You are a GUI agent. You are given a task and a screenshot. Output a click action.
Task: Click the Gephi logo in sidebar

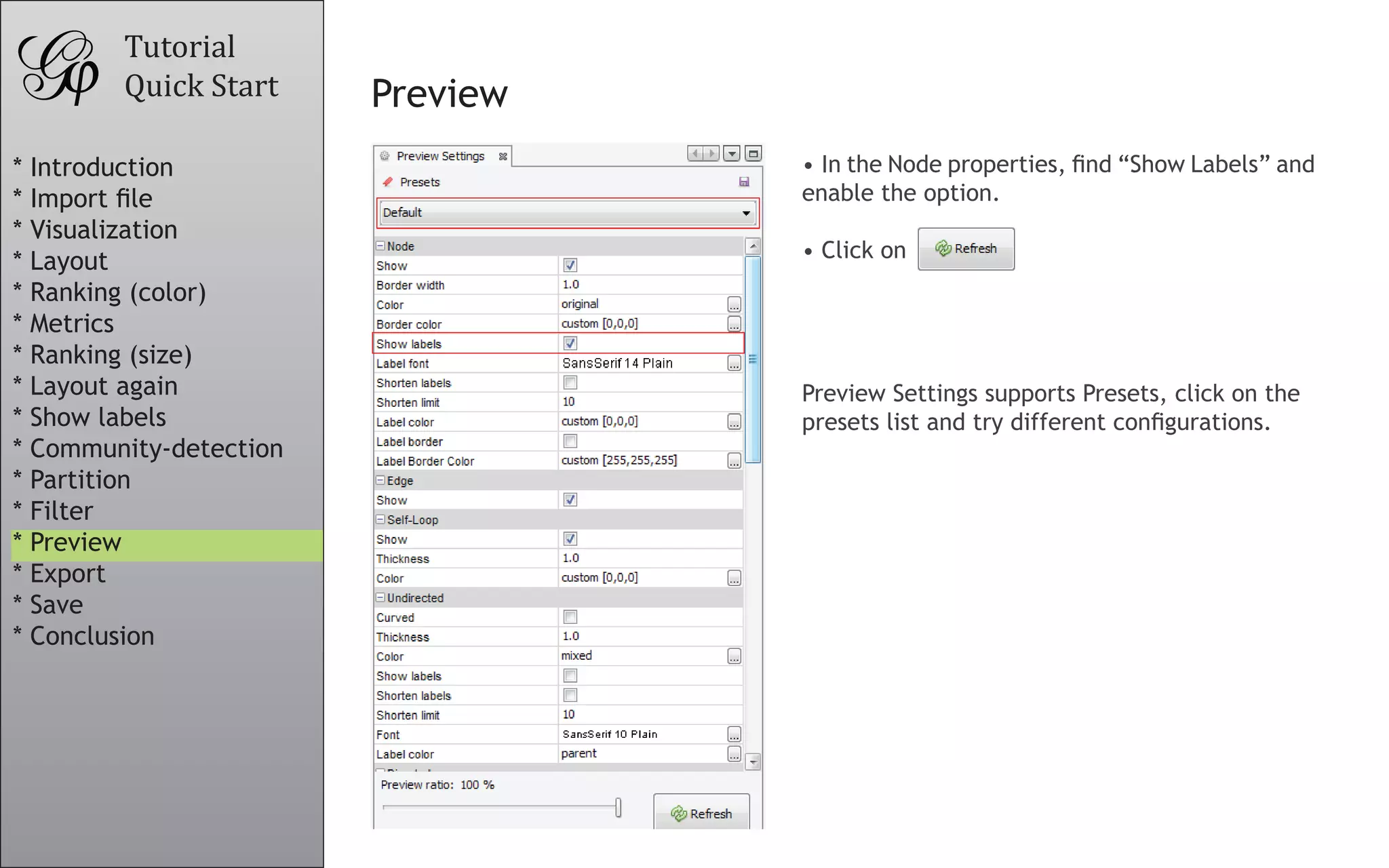(x=59, y=67)
